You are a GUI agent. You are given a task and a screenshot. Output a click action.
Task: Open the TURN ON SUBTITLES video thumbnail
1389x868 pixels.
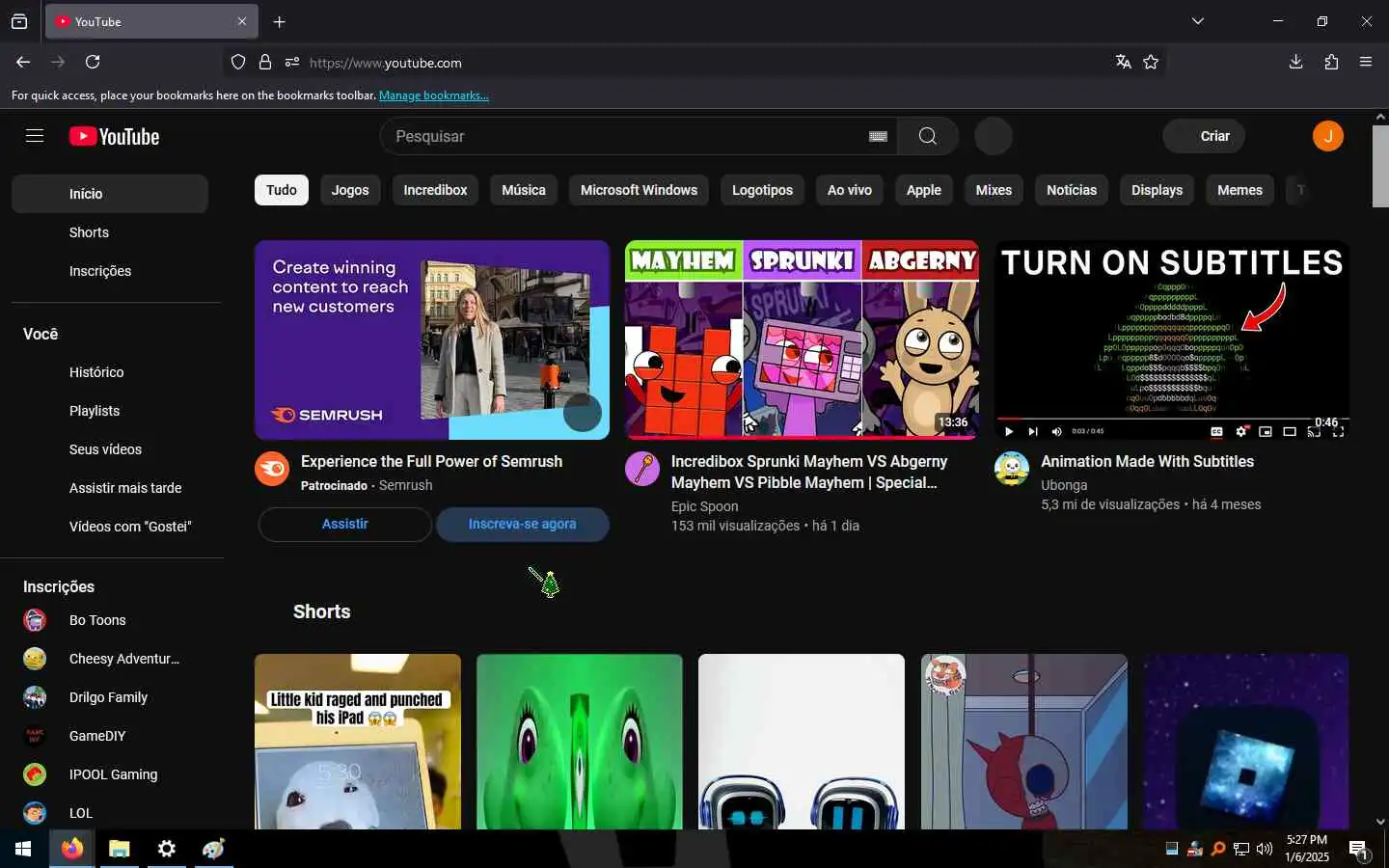(1172, 339)
